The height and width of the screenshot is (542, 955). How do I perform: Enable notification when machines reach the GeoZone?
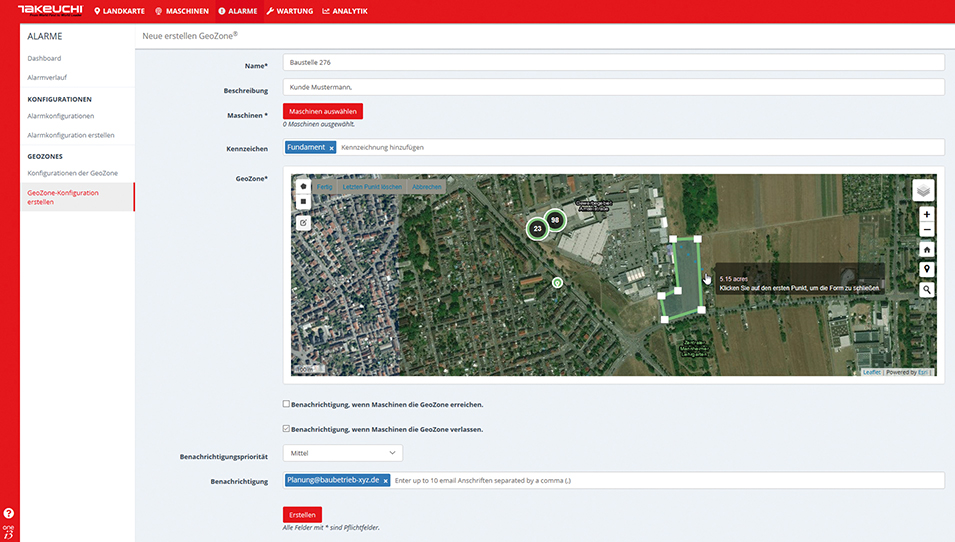coord(287,405)
